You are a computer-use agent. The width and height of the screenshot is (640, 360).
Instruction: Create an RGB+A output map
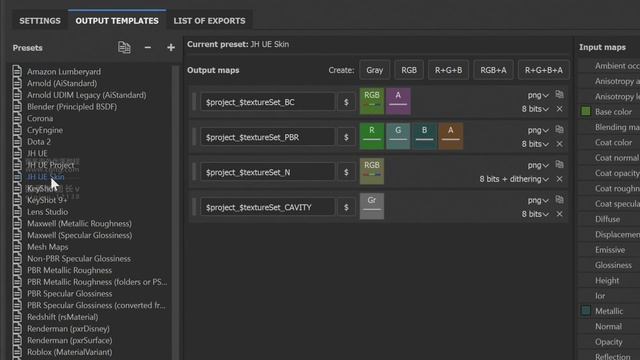tap(493, 70)
